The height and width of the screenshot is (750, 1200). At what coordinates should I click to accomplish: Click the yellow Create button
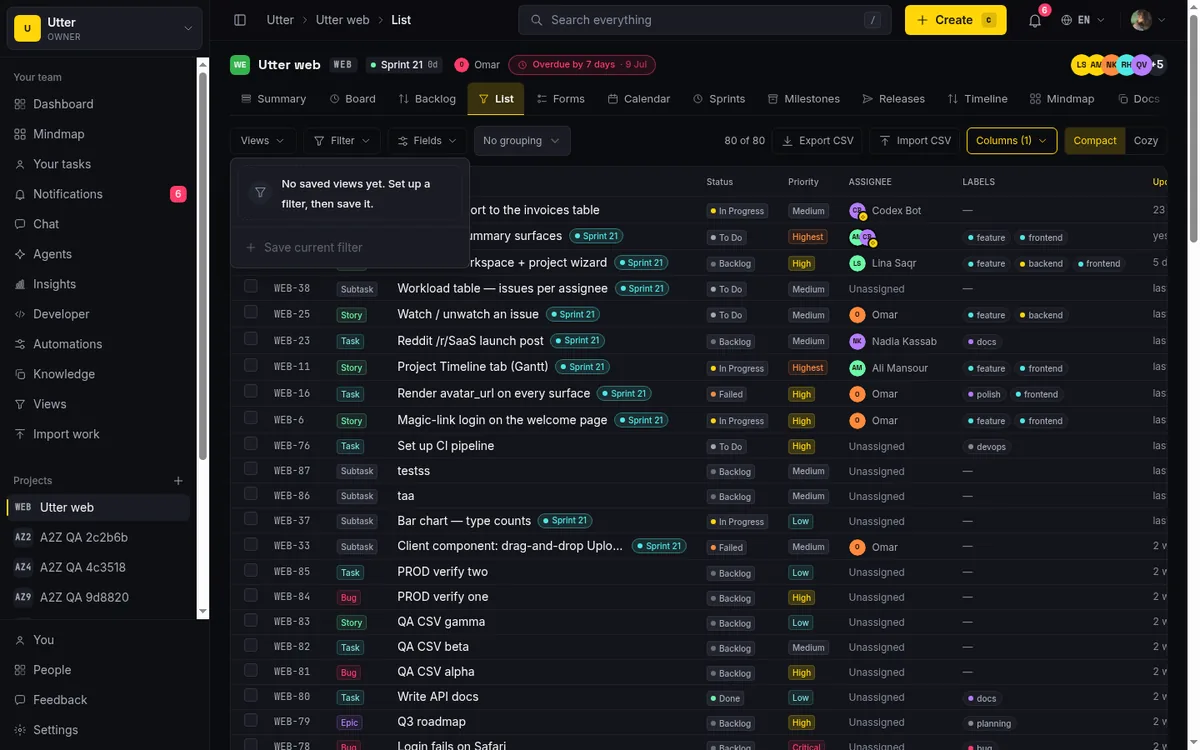click(955, 20)
